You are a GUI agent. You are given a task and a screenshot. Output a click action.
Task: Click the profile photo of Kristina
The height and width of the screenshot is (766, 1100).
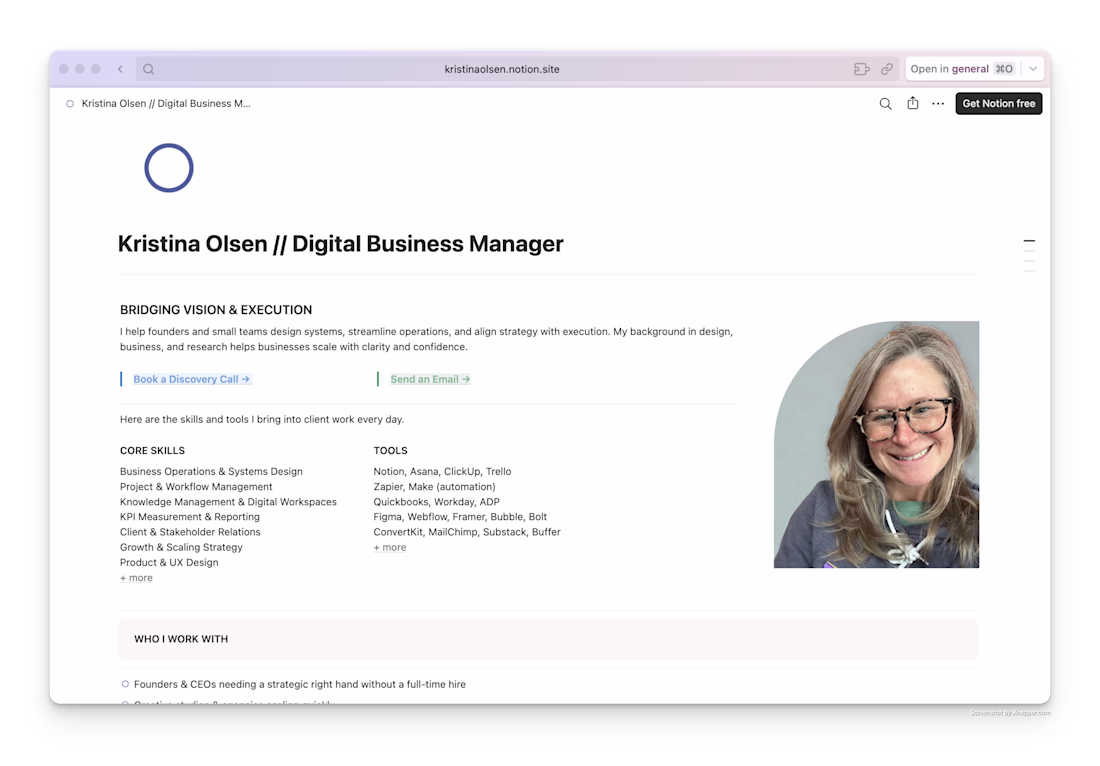tap(876, 445)
